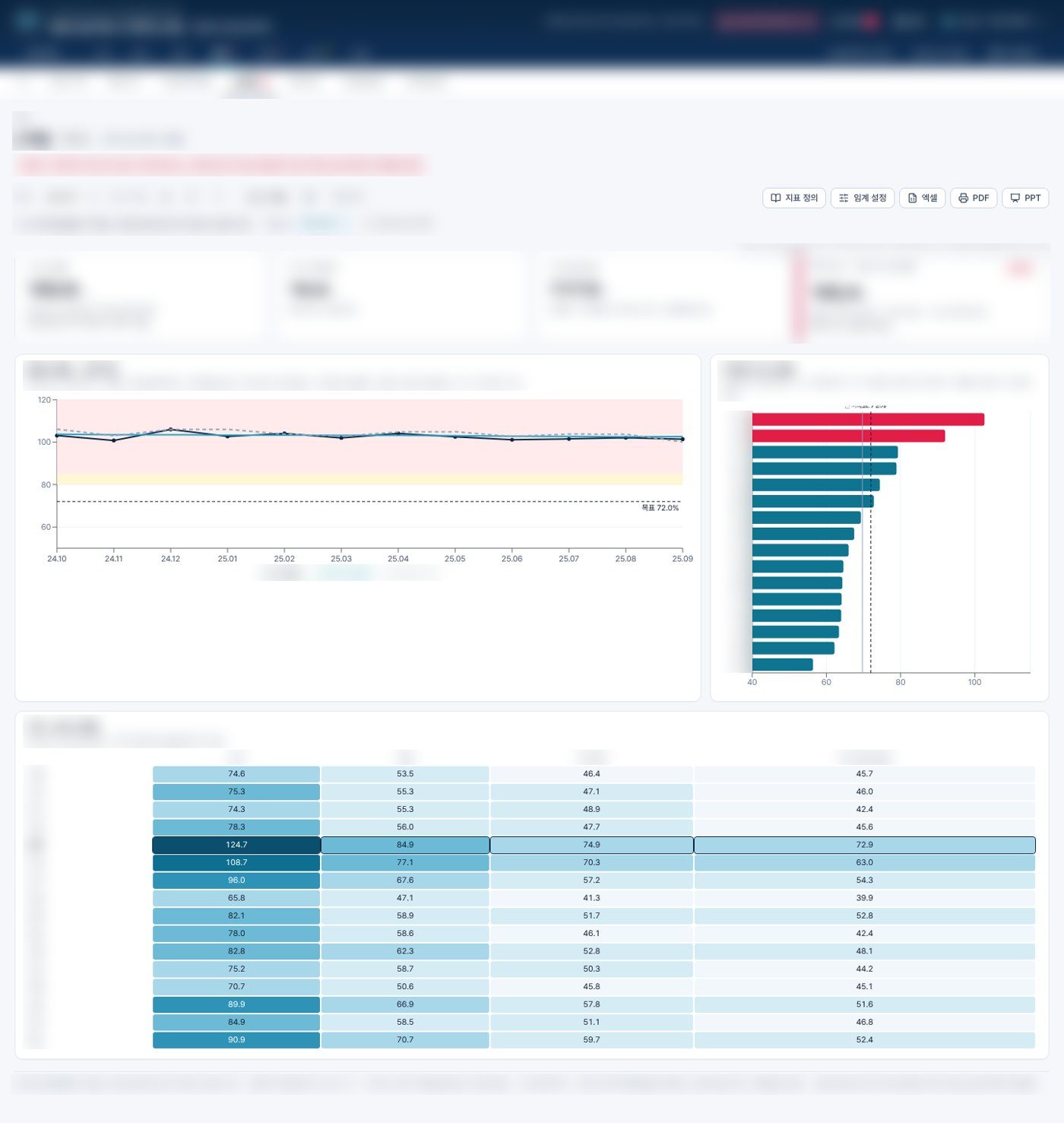Select heatmap cell with value 82.1
This screenshot has width=1064, height=1123.
coord(236,915)
